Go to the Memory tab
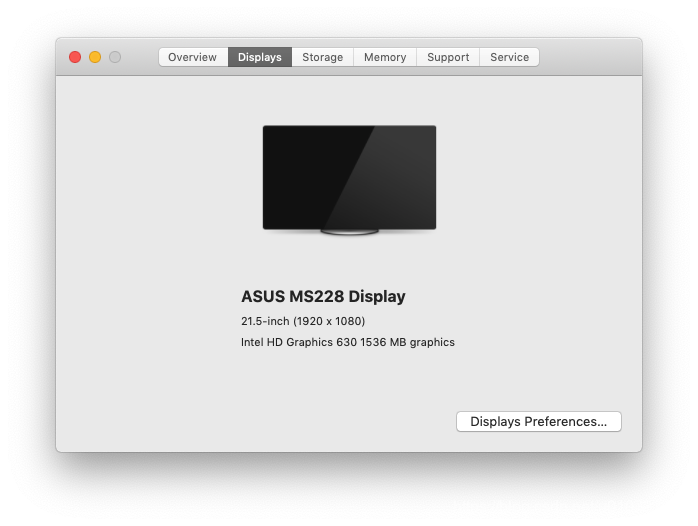The image size is (698, 526). pyautogui.click(x=385, y=57)
